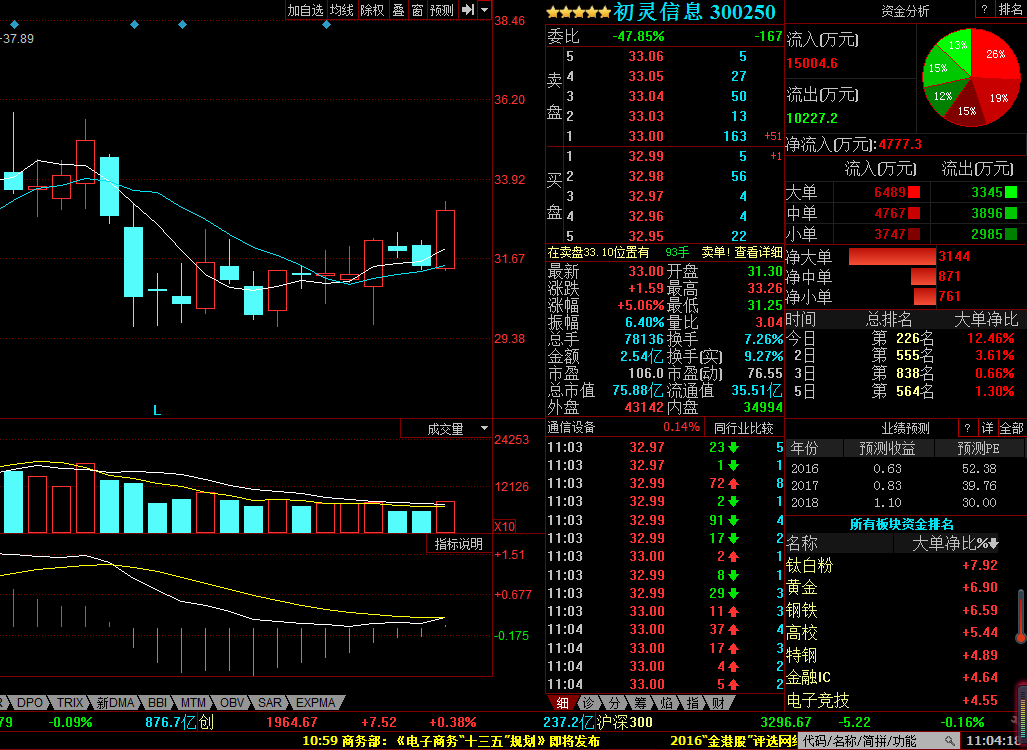Toggle ex-rights adjustment with 除权 button

click(x=373, y=10)
